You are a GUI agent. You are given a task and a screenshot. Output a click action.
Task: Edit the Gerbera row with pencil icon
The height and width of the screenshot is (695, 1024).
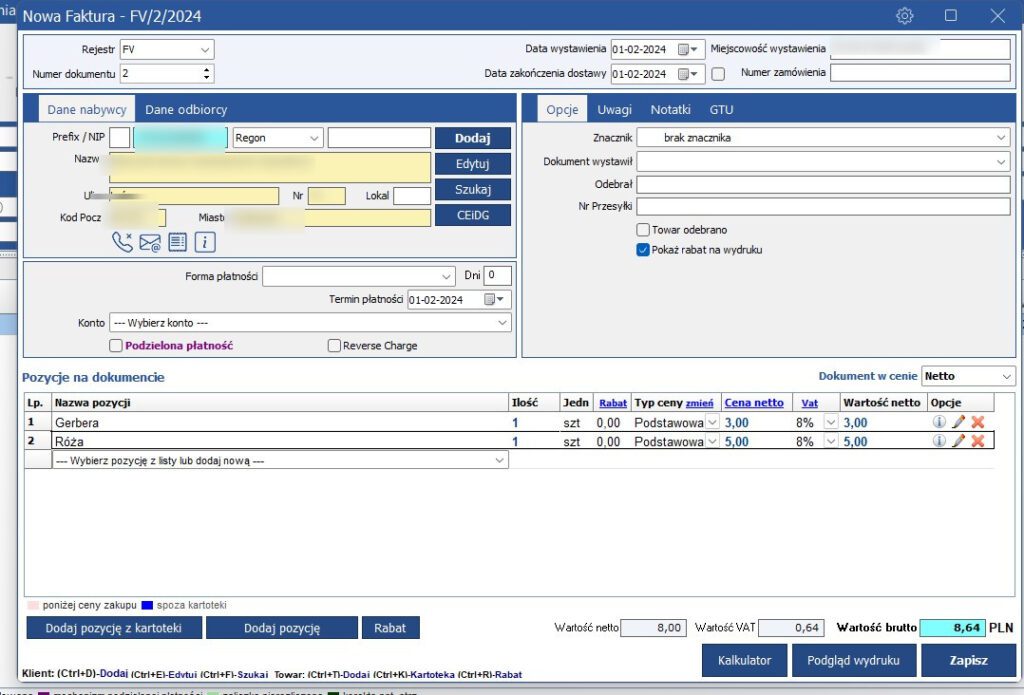[x=959, y=423]
